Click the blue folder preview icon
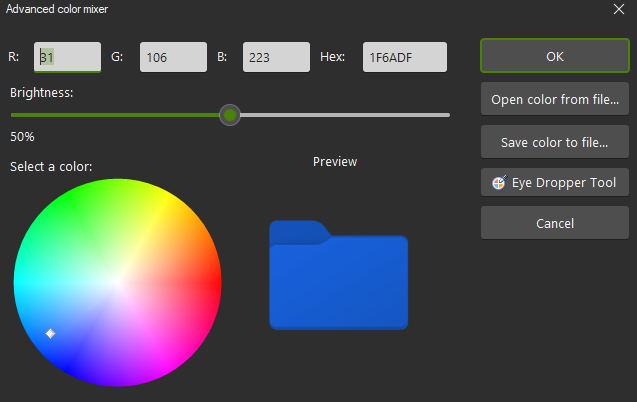Viewport: 637px width, 402px height. tap(338, 277)
